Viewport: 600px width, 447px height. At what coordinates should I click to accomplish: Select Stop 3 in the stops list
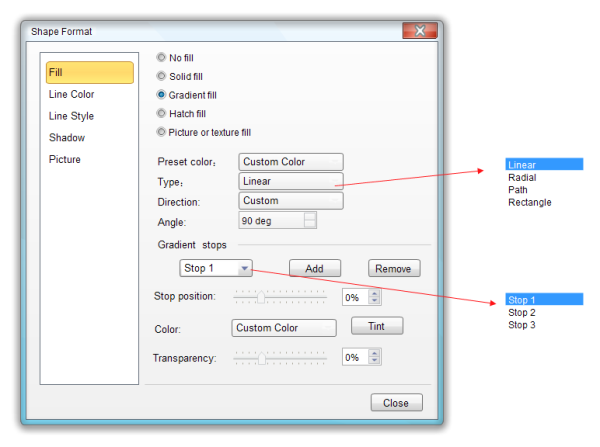coord(522,325)
